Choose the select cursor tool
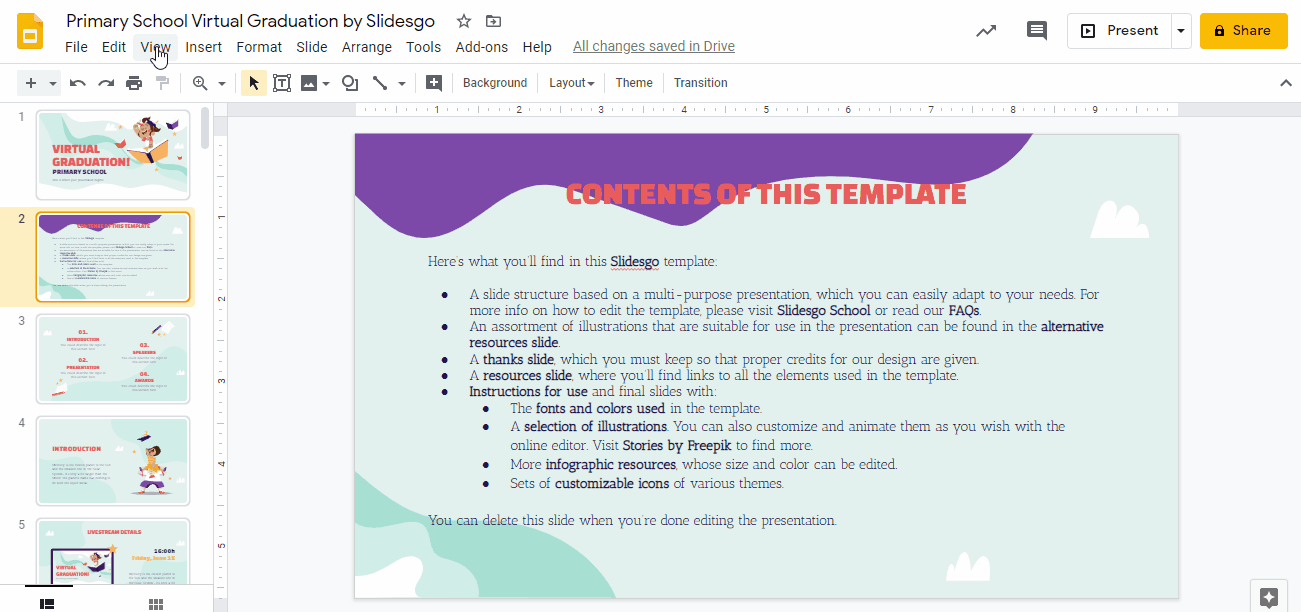 click(x=254, y=83)
